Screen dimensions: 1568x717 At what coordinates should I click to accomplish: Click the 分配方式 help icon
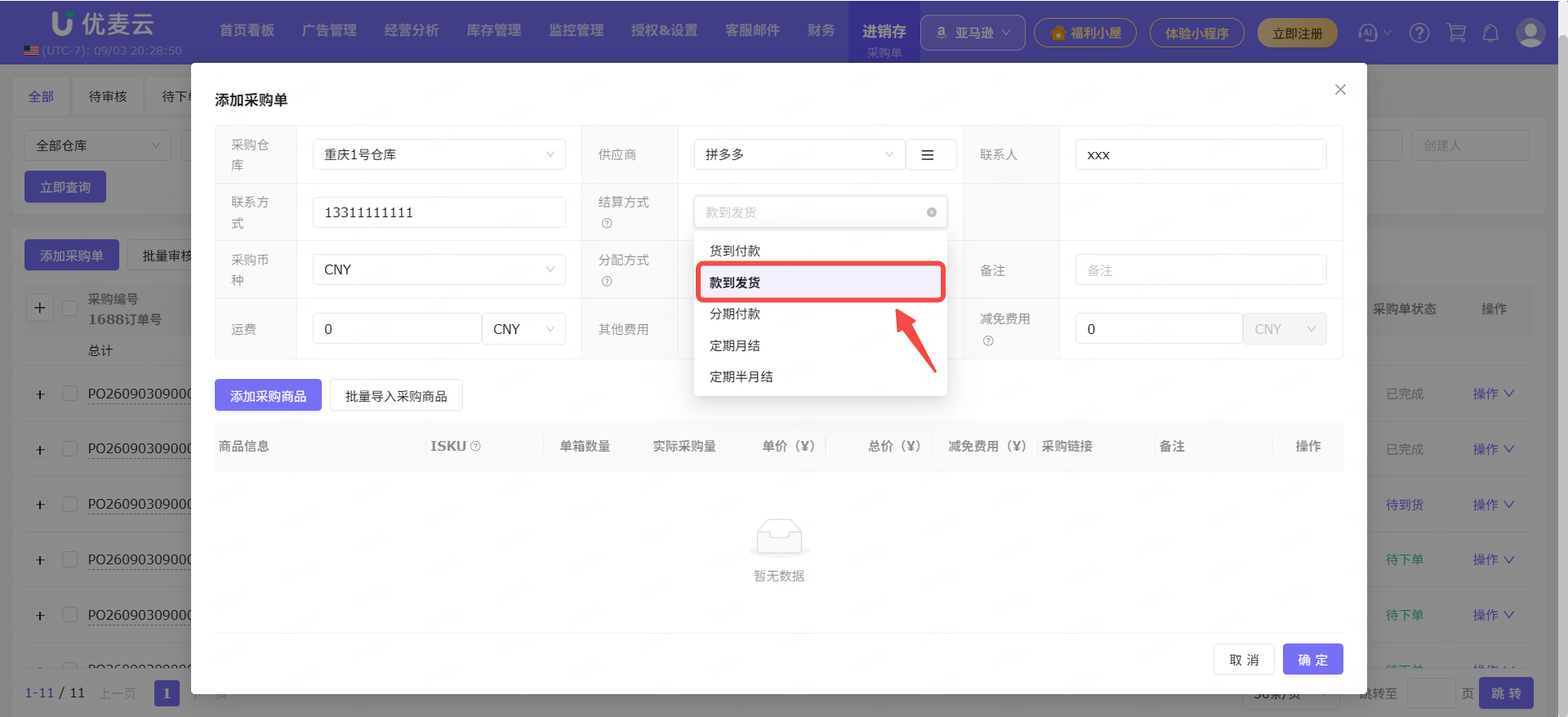coord(607,281)
